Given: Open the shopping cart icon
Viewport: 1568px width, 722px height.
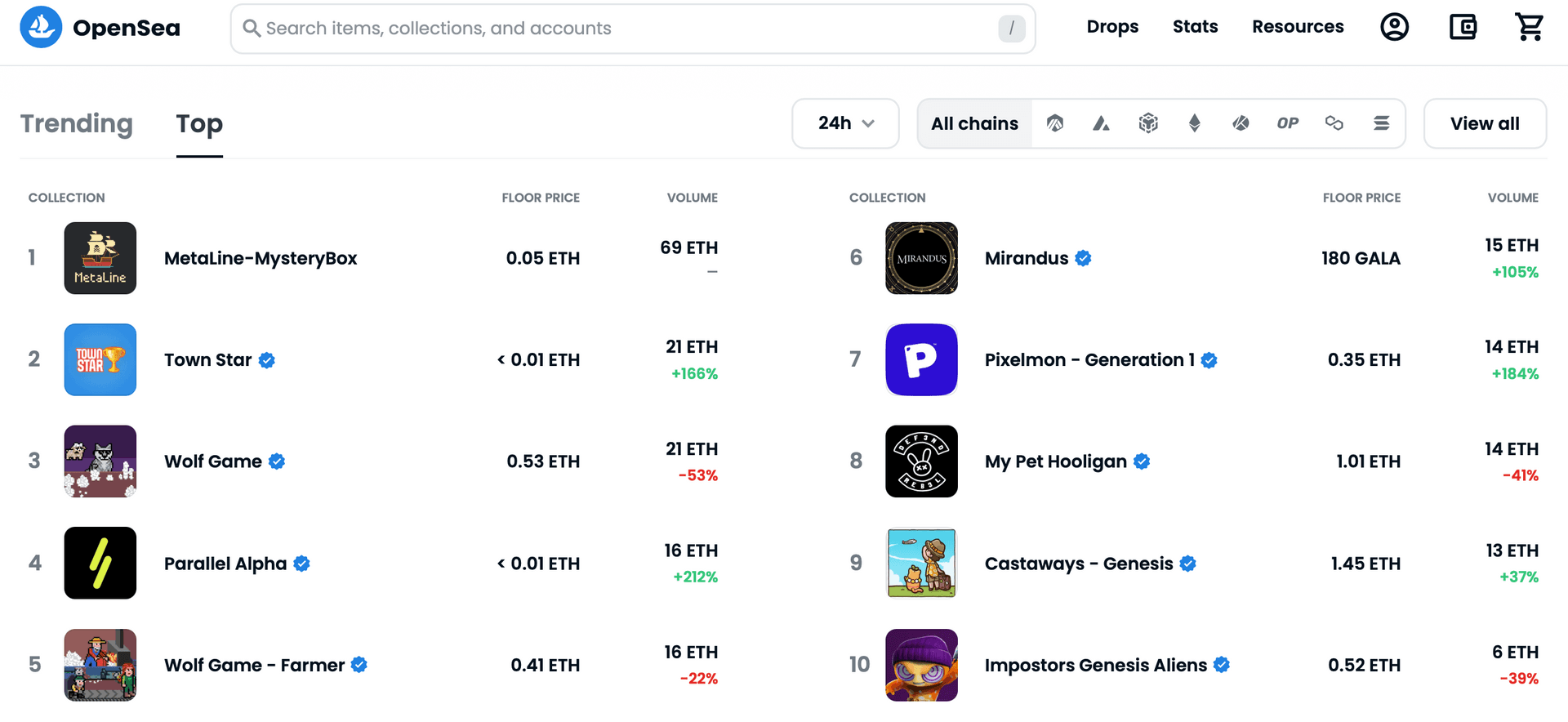Looking at the screenshot, I should pyautogui.click(x=1530, y=27).
